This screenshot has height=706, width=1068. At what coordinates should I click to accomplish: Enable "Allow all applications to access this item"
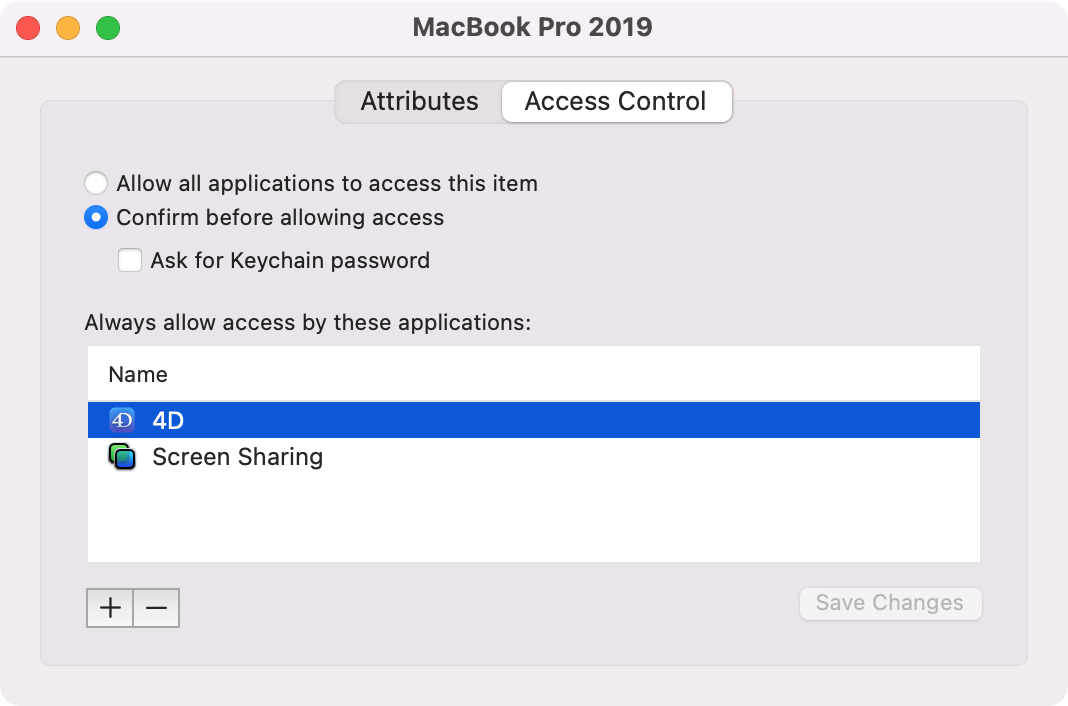pyautogui.click(x=96, y=183)
